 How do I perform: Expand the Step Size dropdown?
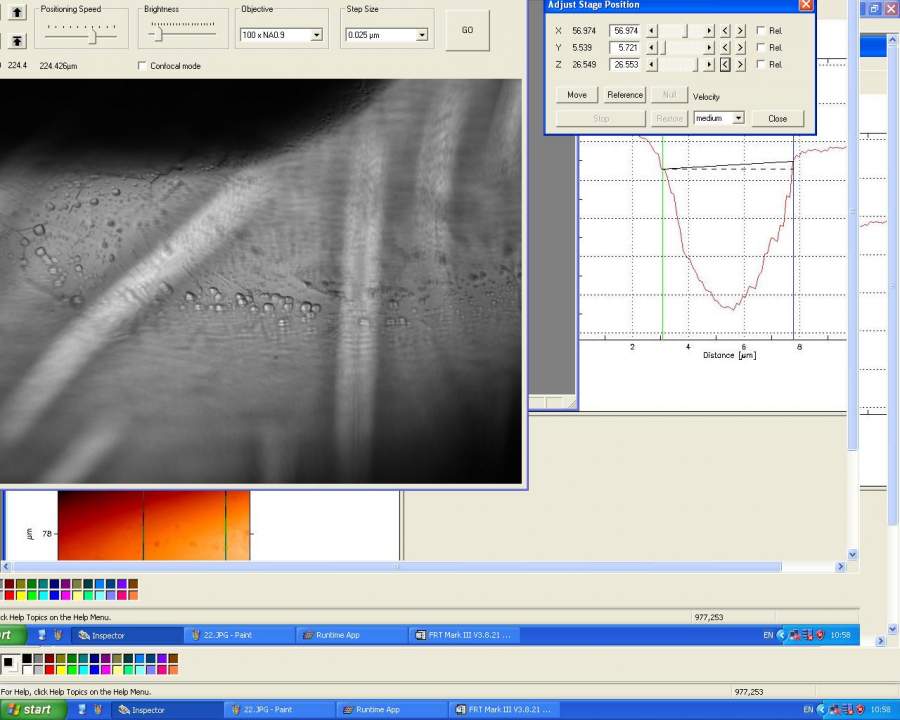click(421, 35)
